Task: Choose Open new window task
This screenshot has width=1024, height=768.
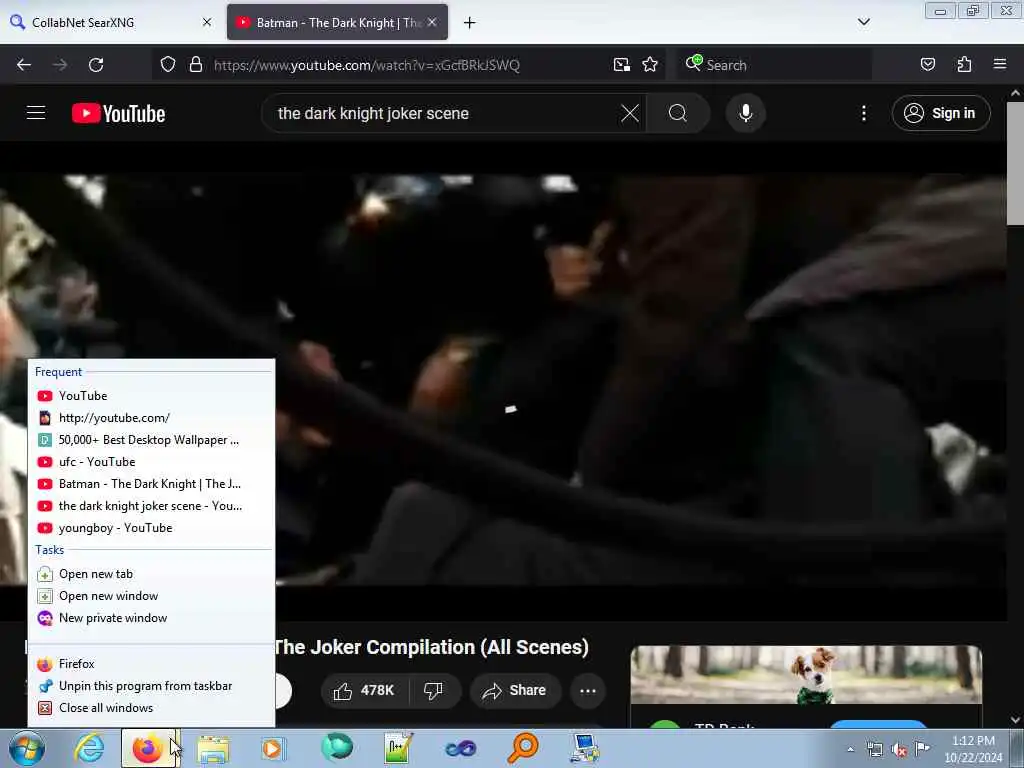Action: [153, 596]
